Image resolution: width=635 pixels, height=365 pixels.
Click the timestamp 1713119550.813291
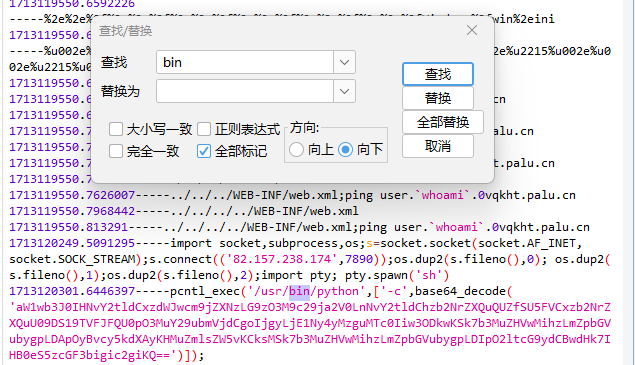pyautogui.click(x=68, y=227)
